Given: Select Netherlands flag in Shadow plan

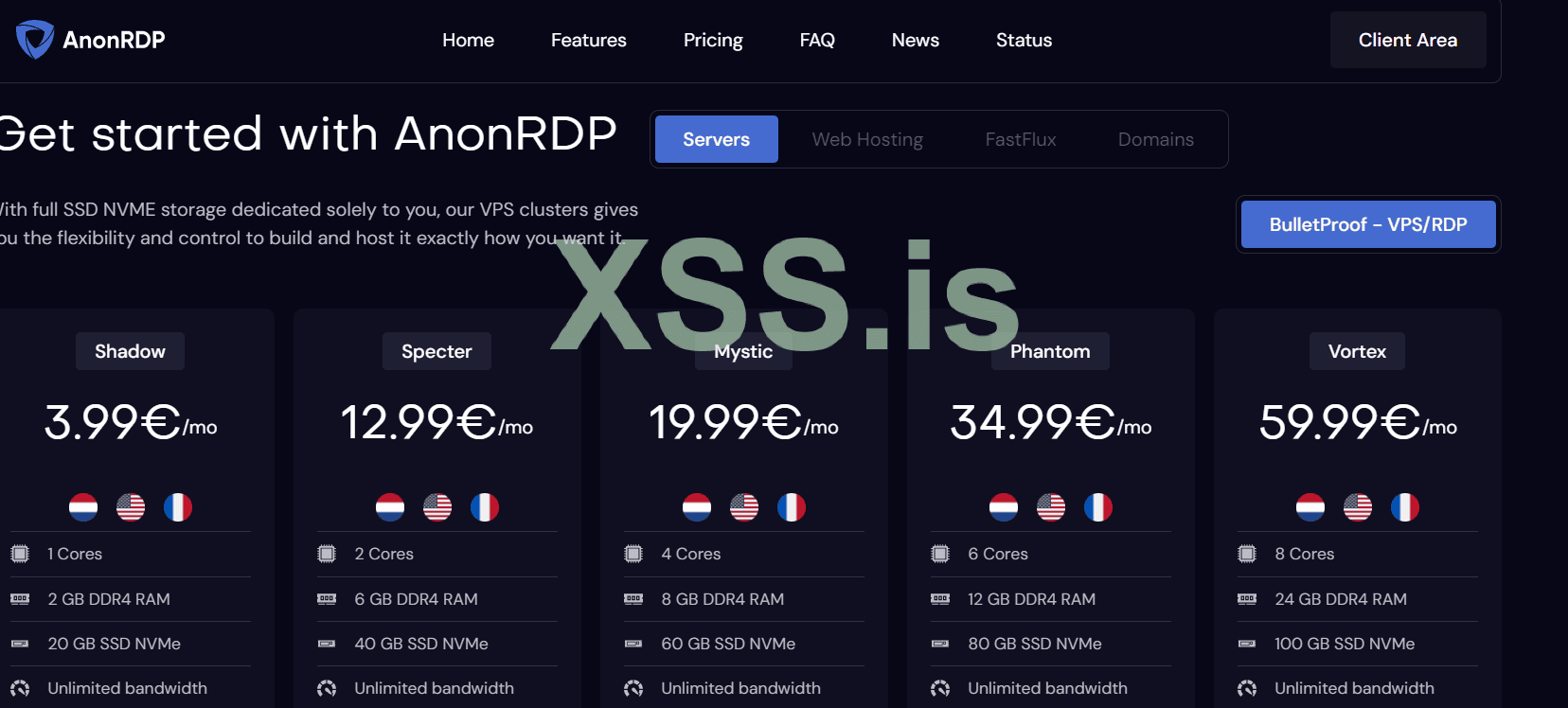Looking at the screenshot, I should tap(83, 507).
